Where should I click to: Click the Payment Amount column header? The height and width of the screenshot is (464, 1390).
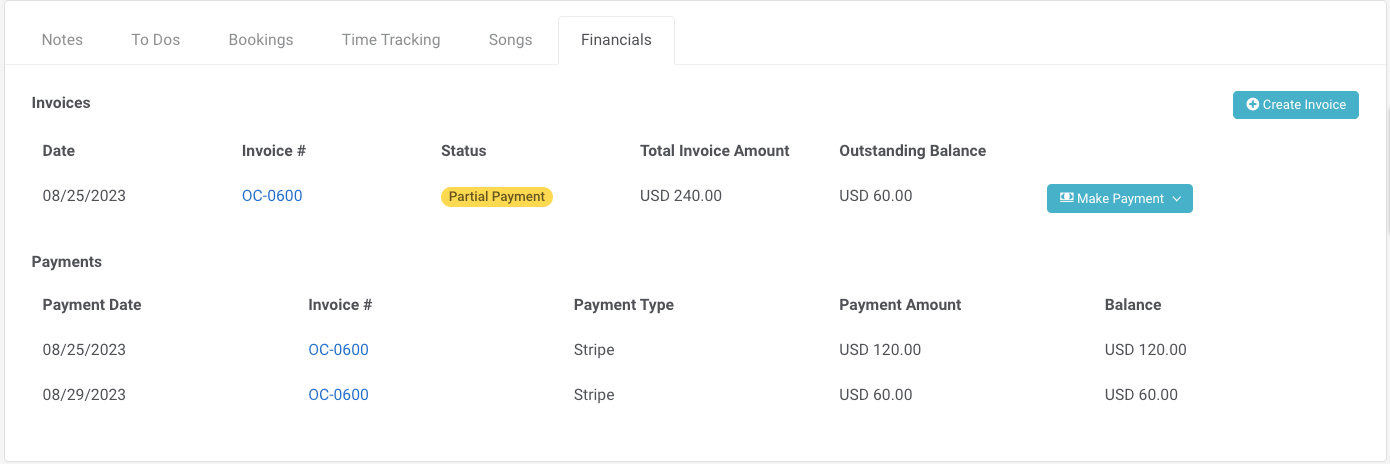pyautogui.click(x=900, y=305)
